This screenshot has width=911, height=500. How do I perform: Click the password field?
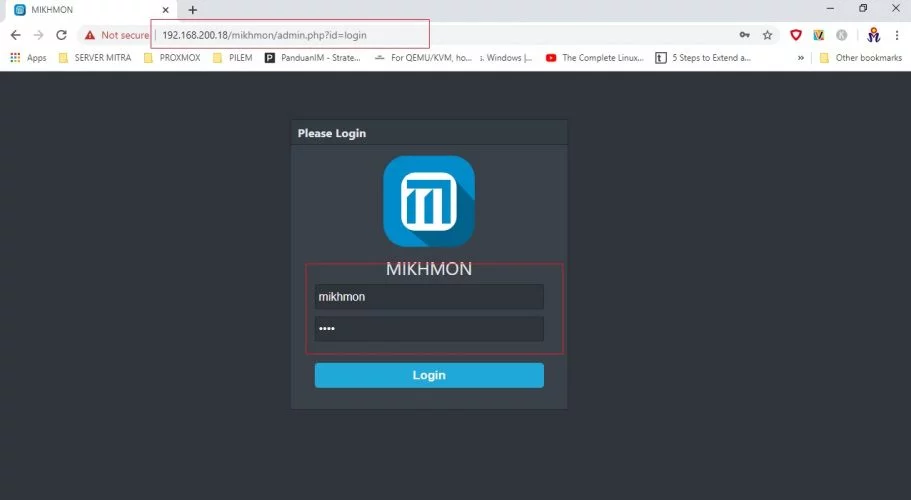(x=429, y=329)
